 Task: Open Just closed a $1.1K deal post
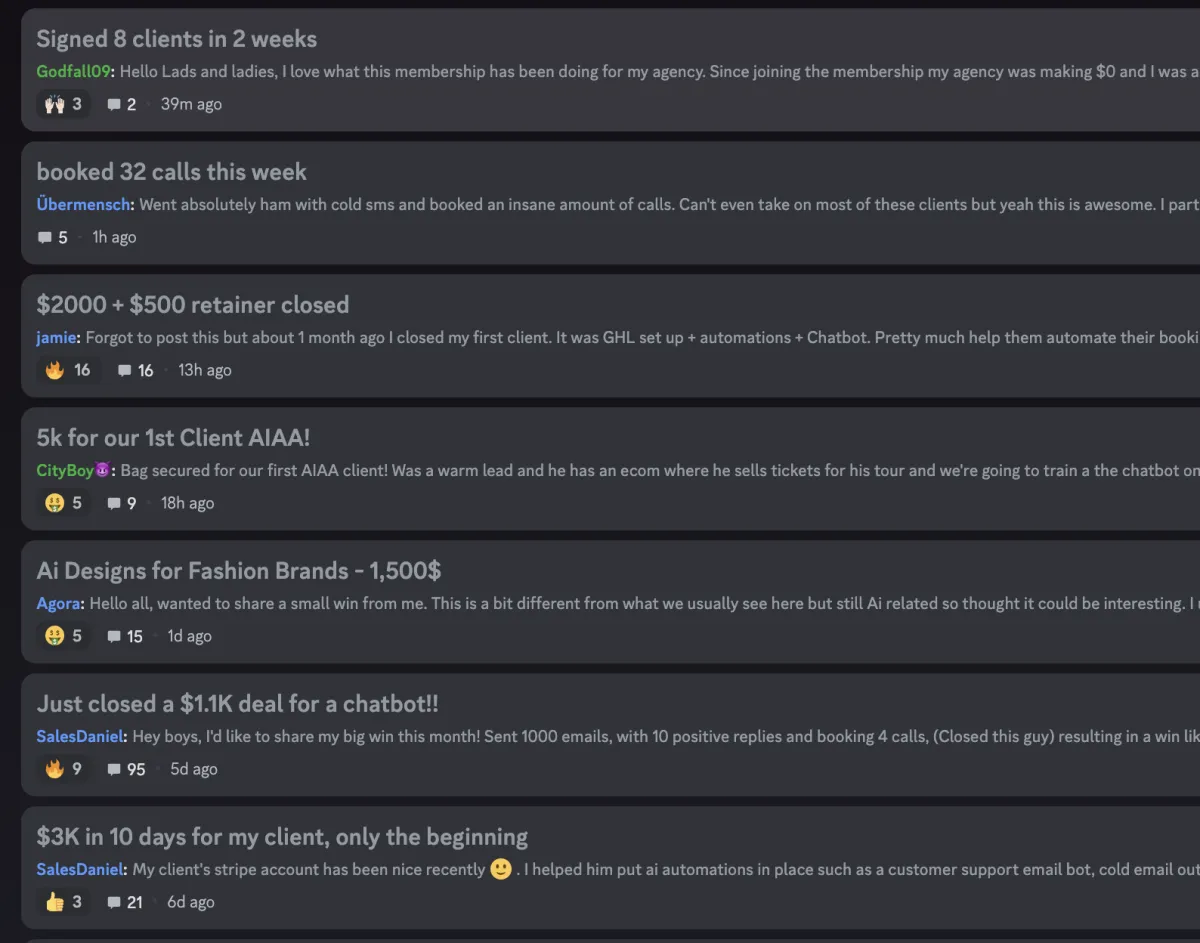tap(238, 704)
